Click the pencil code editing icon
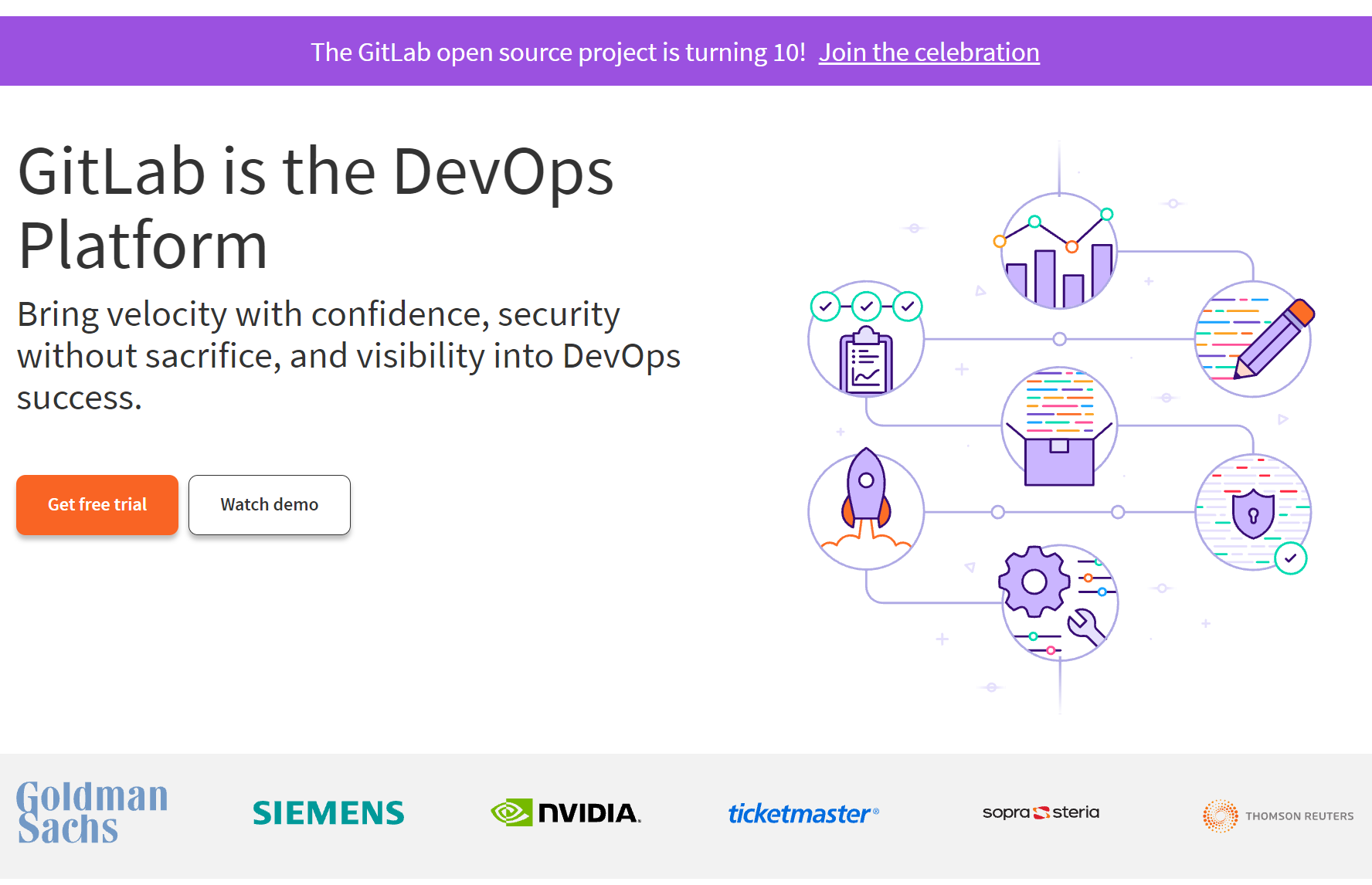 [1253, 339]
